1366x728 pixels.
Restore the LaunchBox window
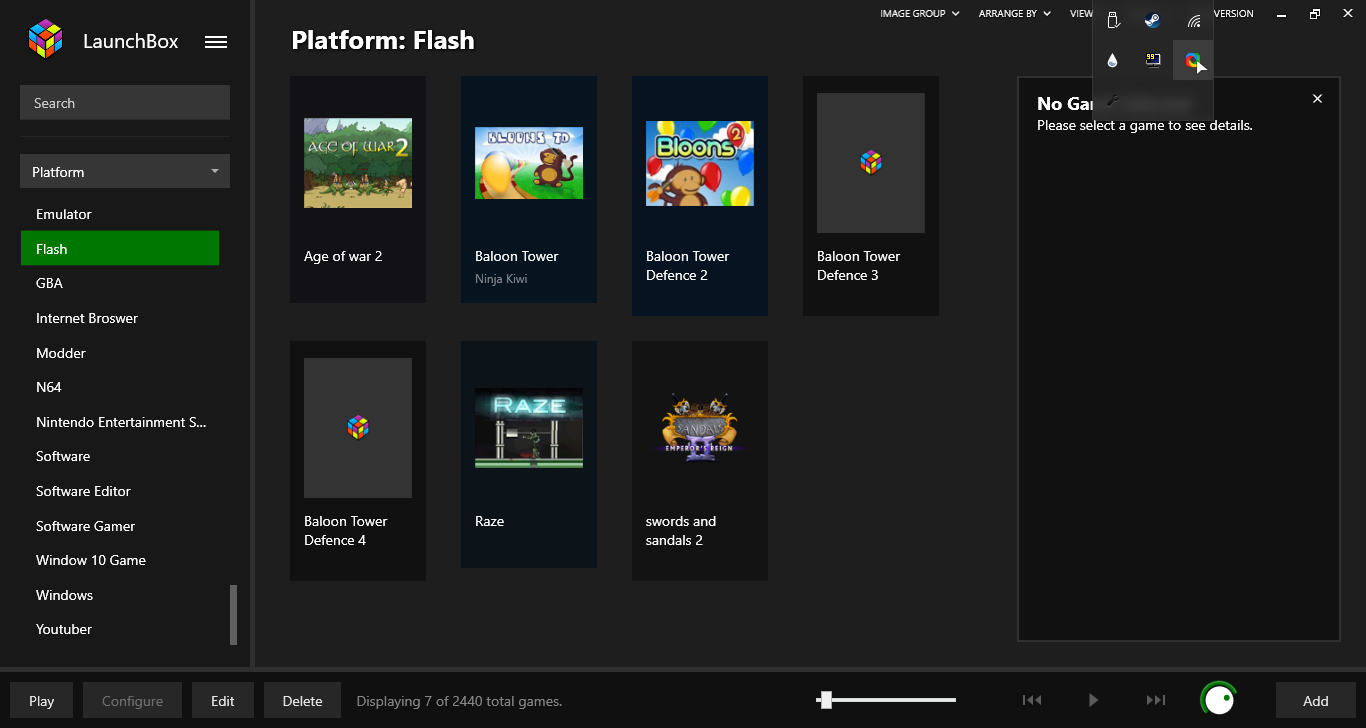tap(1315, 14)
